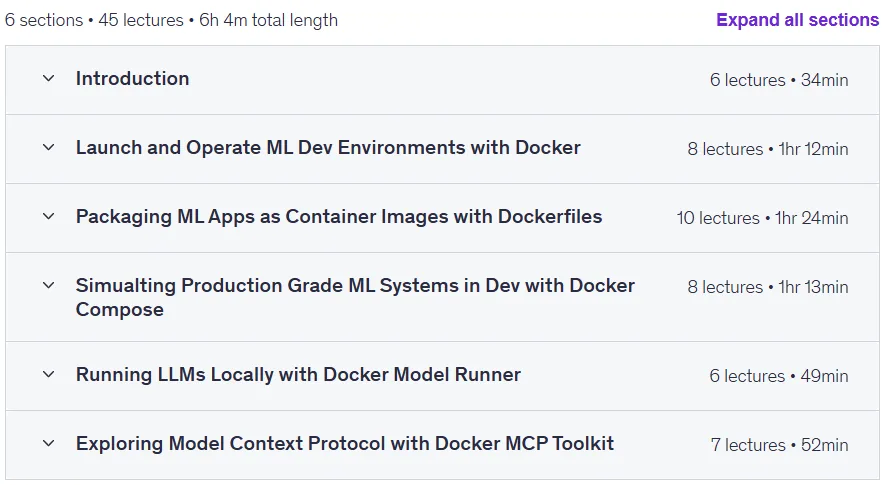The height and width of the screenshot is (485, 884).
Task: Click '7 lectures • 52min' text
Action: [779, 445]
